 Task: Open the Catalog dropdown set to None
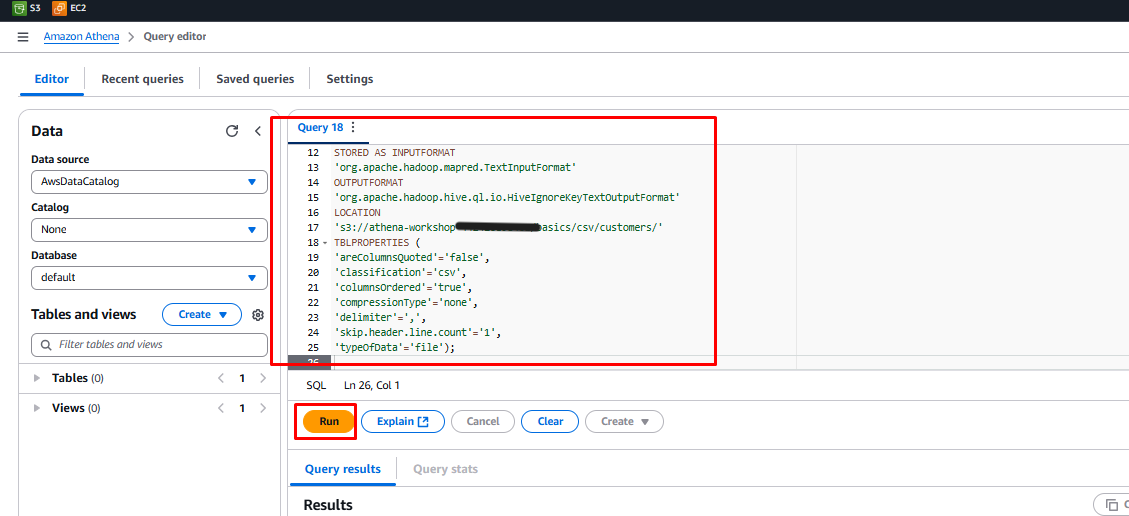149,230
